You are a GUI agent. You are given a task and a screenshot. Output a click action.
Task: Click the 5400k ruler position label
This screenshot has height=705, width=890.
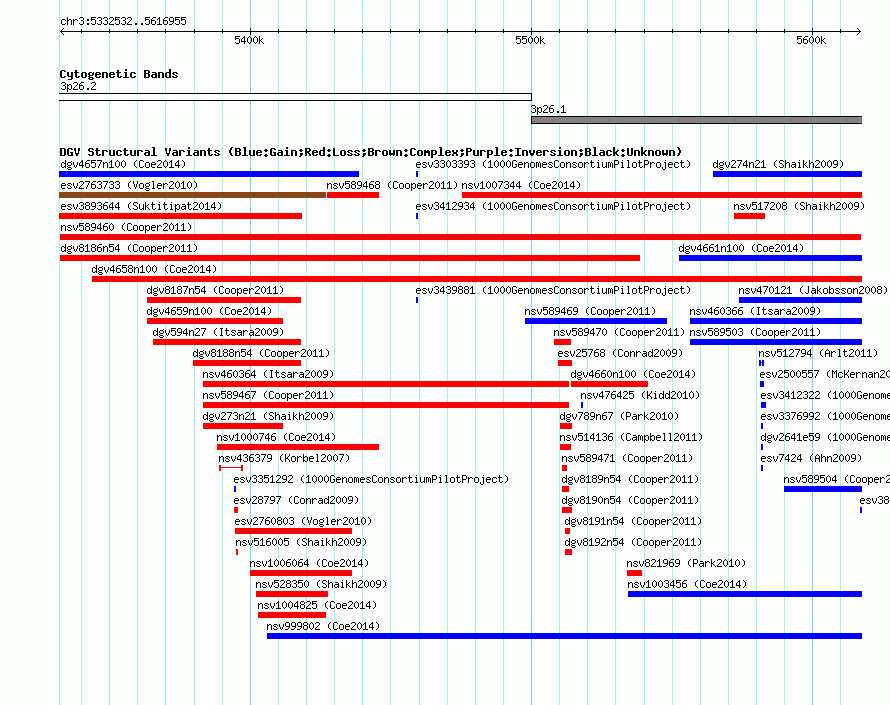pyautogui.click(x=249, y=40)
